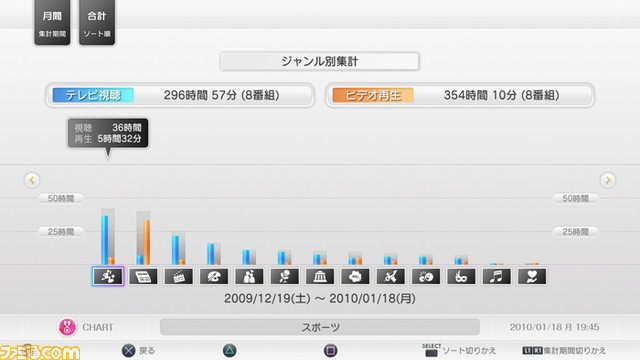640x360 pixels.
Task: Go to next period with right arrow
Action: (608, 180)
